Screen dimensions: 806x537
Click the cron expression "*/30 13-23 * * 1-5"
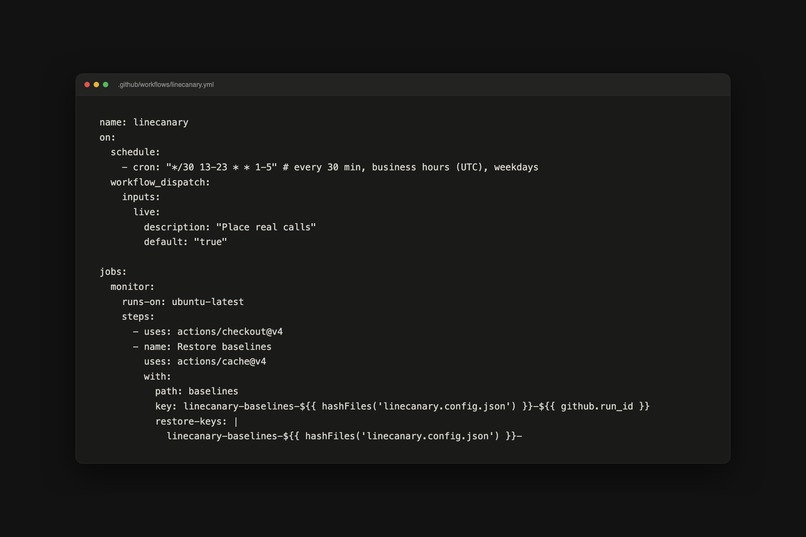[x=221, y=167]
